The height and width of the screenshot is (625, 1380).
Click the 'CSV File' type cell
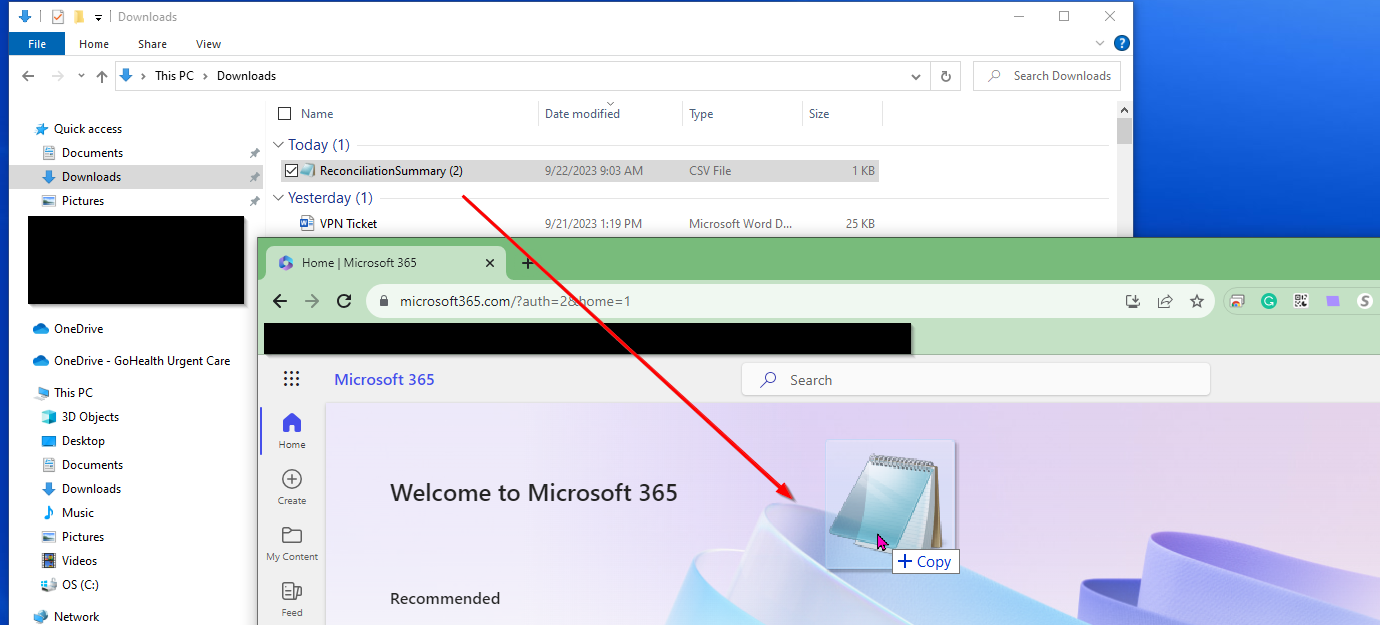(710, 171)
